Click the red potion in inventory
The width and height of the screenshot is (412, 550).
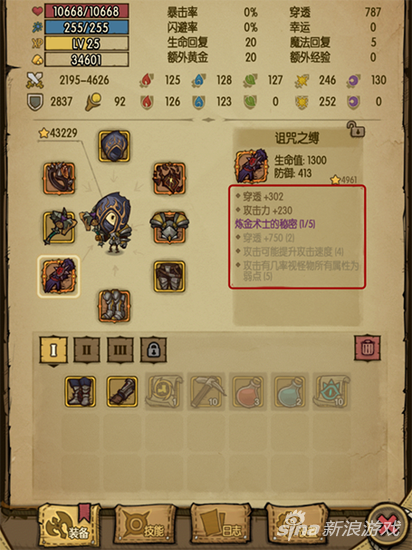point(248,391)
